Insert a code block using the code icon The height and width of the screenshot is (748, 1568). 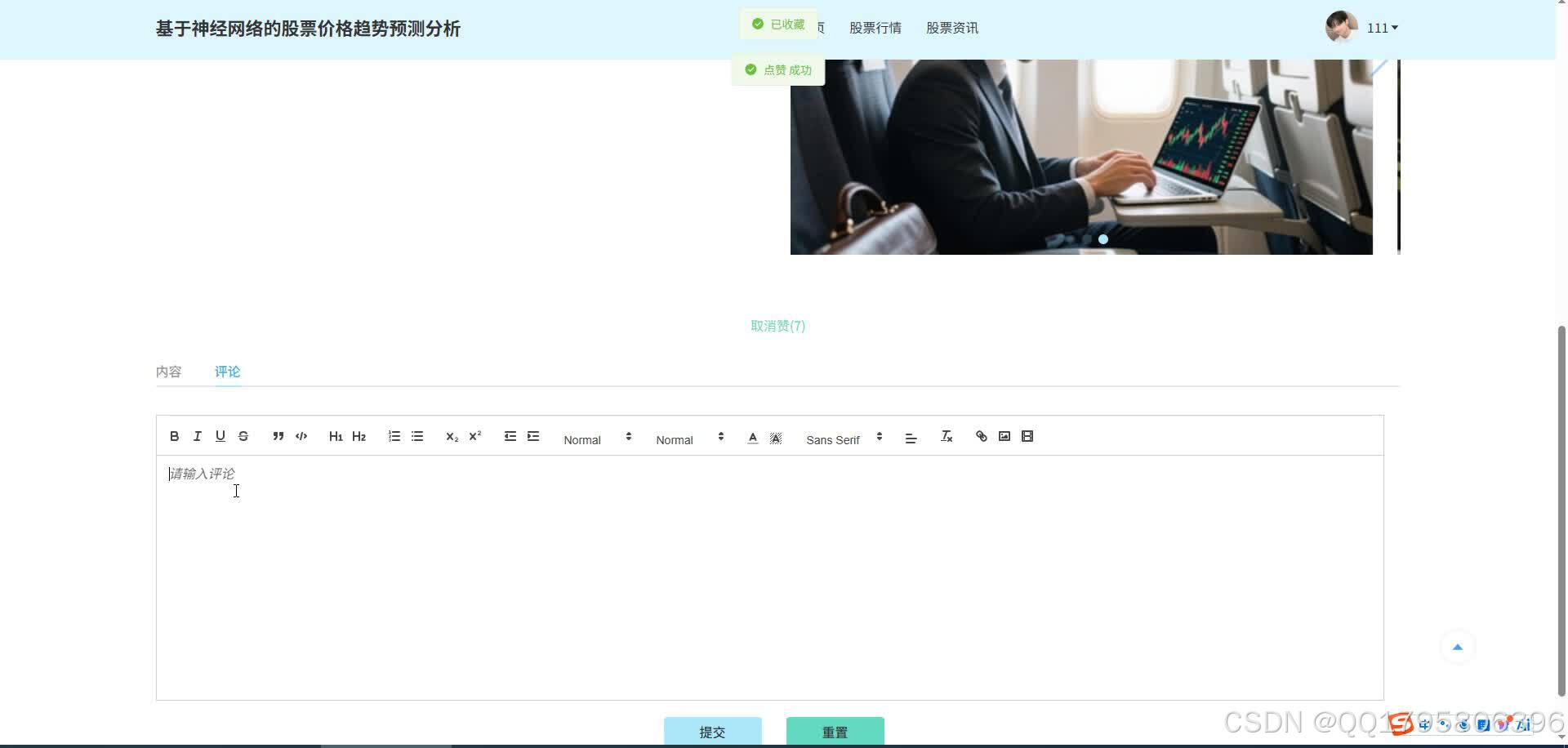301,436
